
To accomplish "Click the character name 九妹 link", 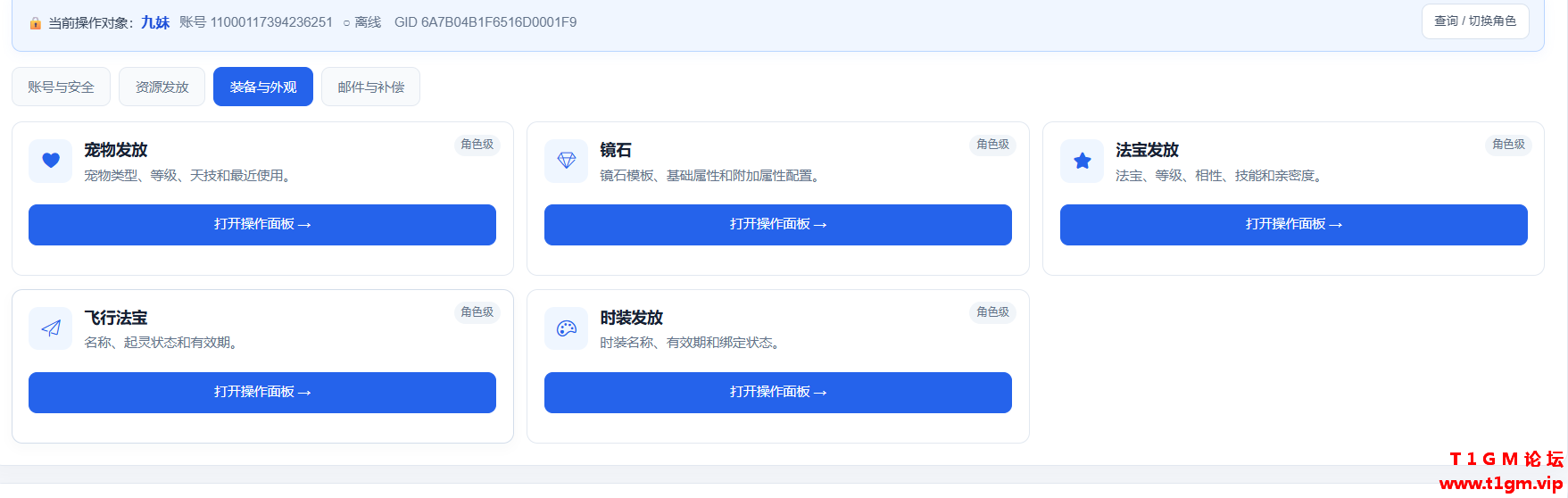I will pos(155,22).
